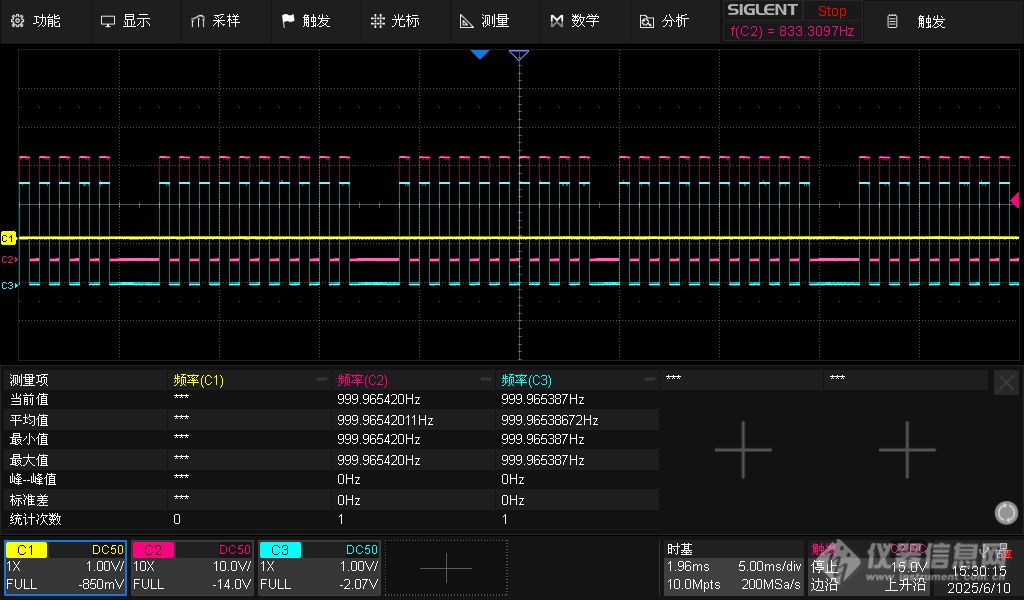Click the Stop run-state indicator
Image resolution: width=1024 pixels, height=600 pixels.
tap(831, 11)
